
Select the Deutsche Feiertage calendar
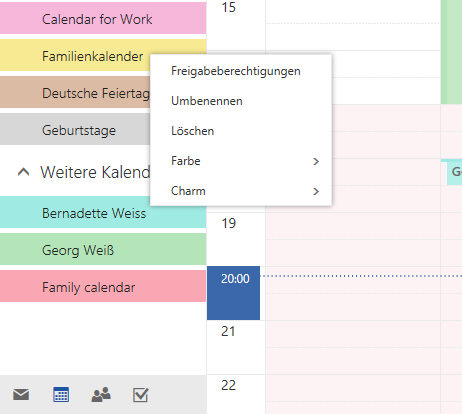[75, 92]
